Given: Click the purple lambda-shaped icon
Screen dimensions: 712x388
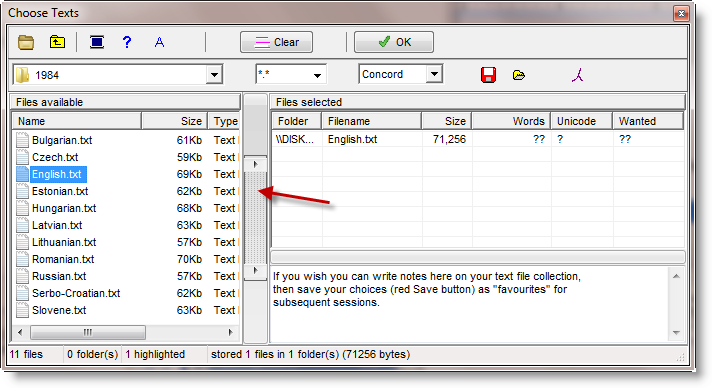Looking at the screenshot, I should pyautogui.click(x=577, y=75).
